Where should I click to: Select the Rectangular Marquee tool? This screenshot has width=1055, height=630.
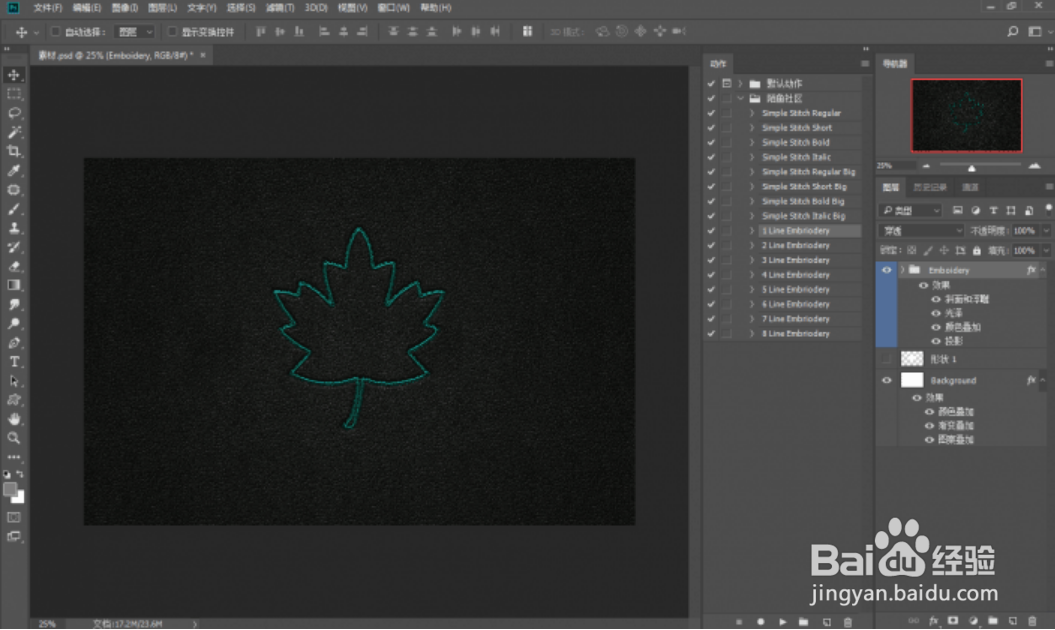click(14, 94)
